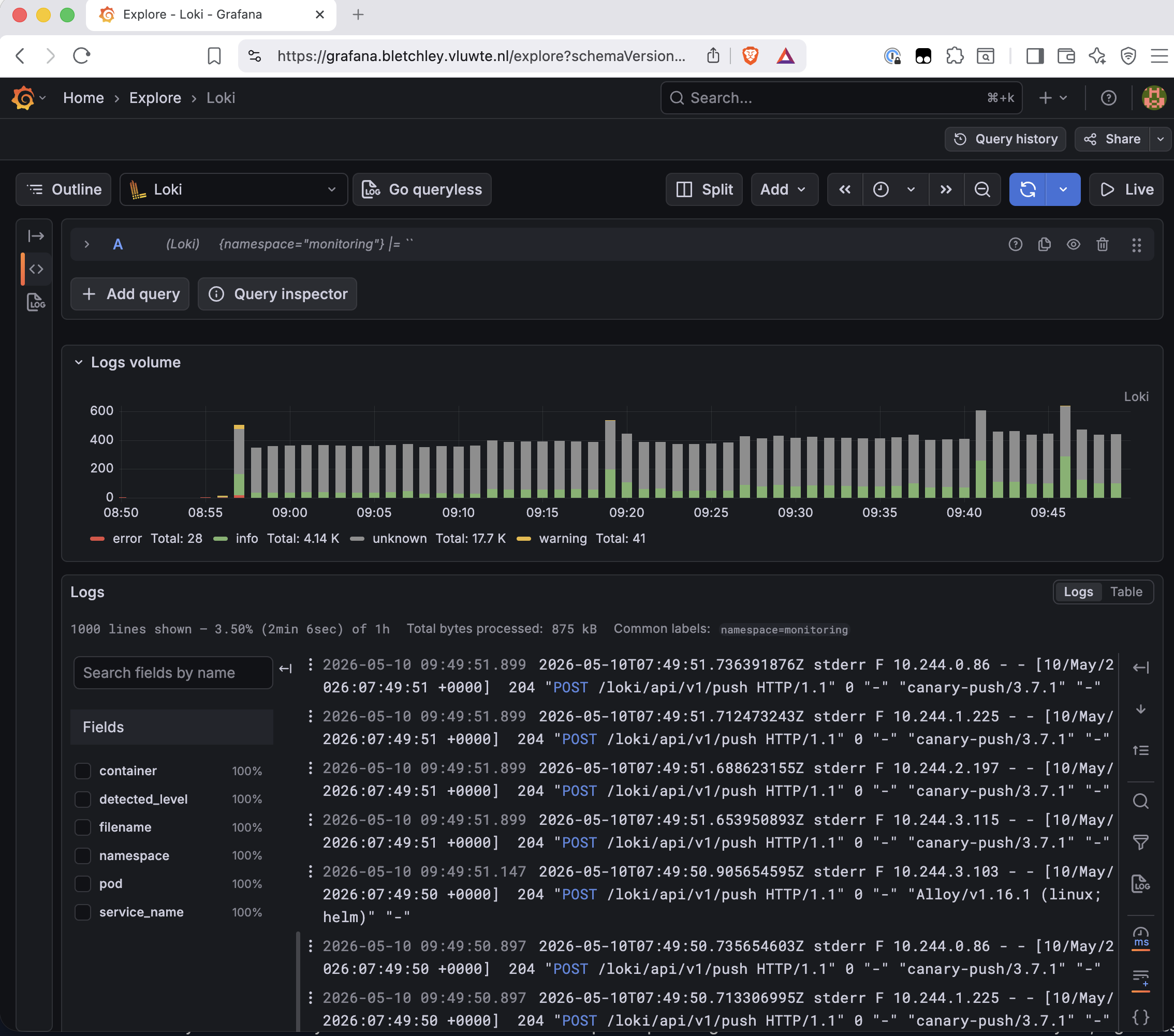Open the Share options dropdown arrow
Viewport: 1174px width, 1036px height.
1160,140
